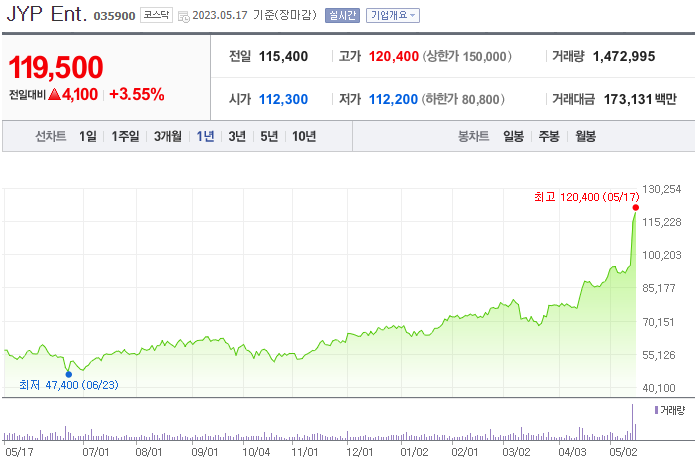Click the stock code 035900
Image resolution: width=695 pixels, height=463 pixels.
tap(114, 16)
